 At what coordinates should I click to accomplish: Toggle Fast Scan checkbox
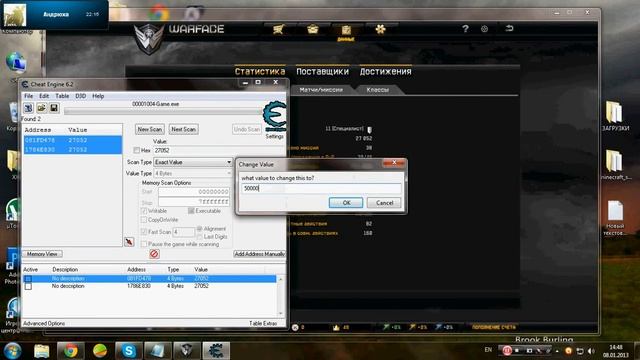144,231
